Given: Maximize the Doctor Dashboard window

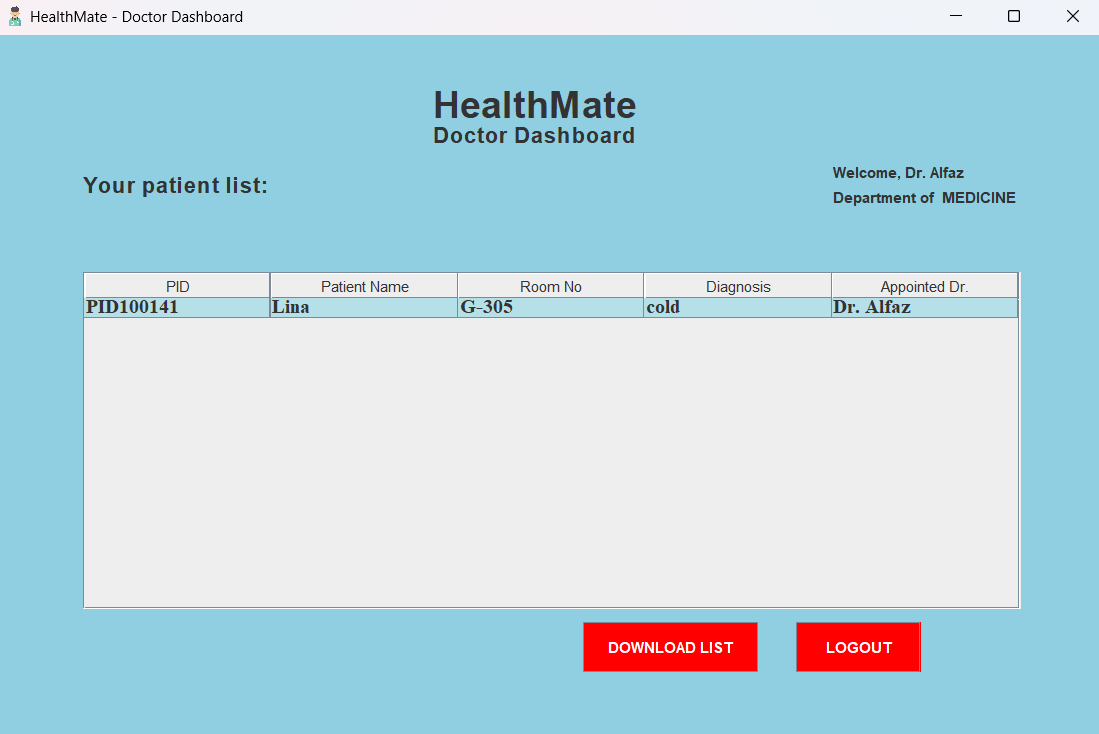Looking at the screenshot, I should pos(1014,16).
